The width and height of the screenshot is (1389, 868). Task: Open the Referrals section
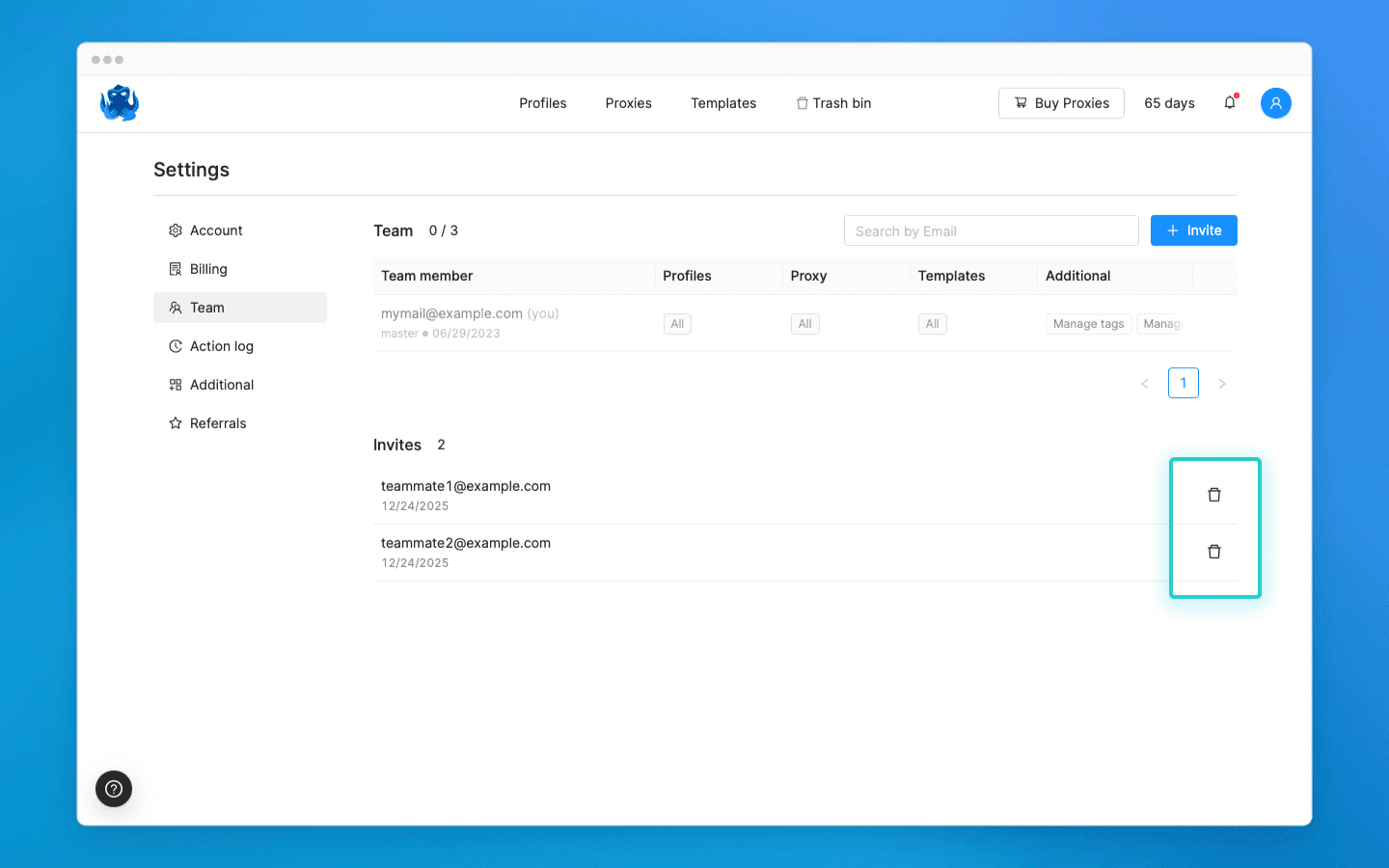240,423
